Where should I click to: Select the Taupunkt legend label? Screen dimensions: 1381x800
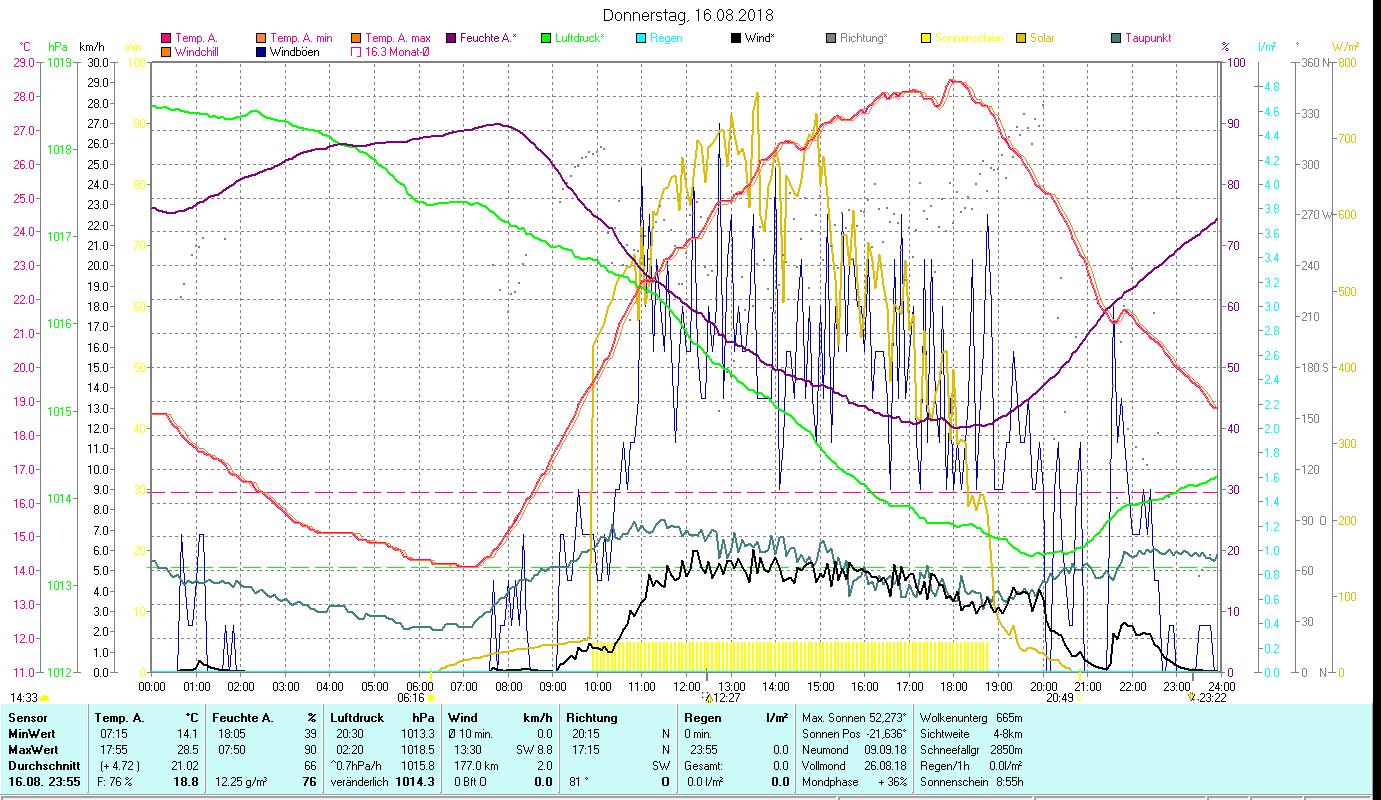click(x=1147, y=38)
